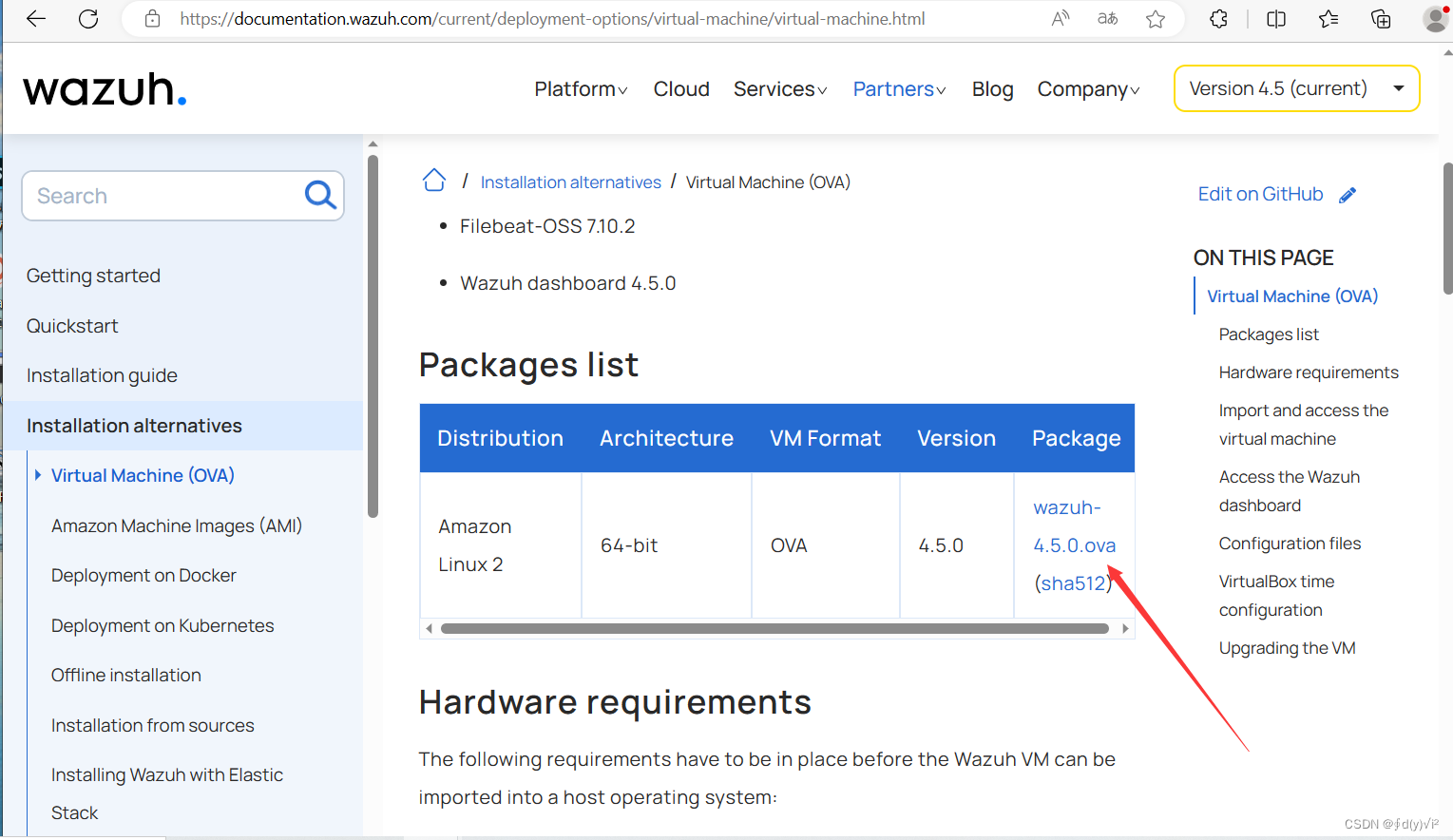Click the table scroll left arrow
1453x840 pixels.
tap(430, 628)
